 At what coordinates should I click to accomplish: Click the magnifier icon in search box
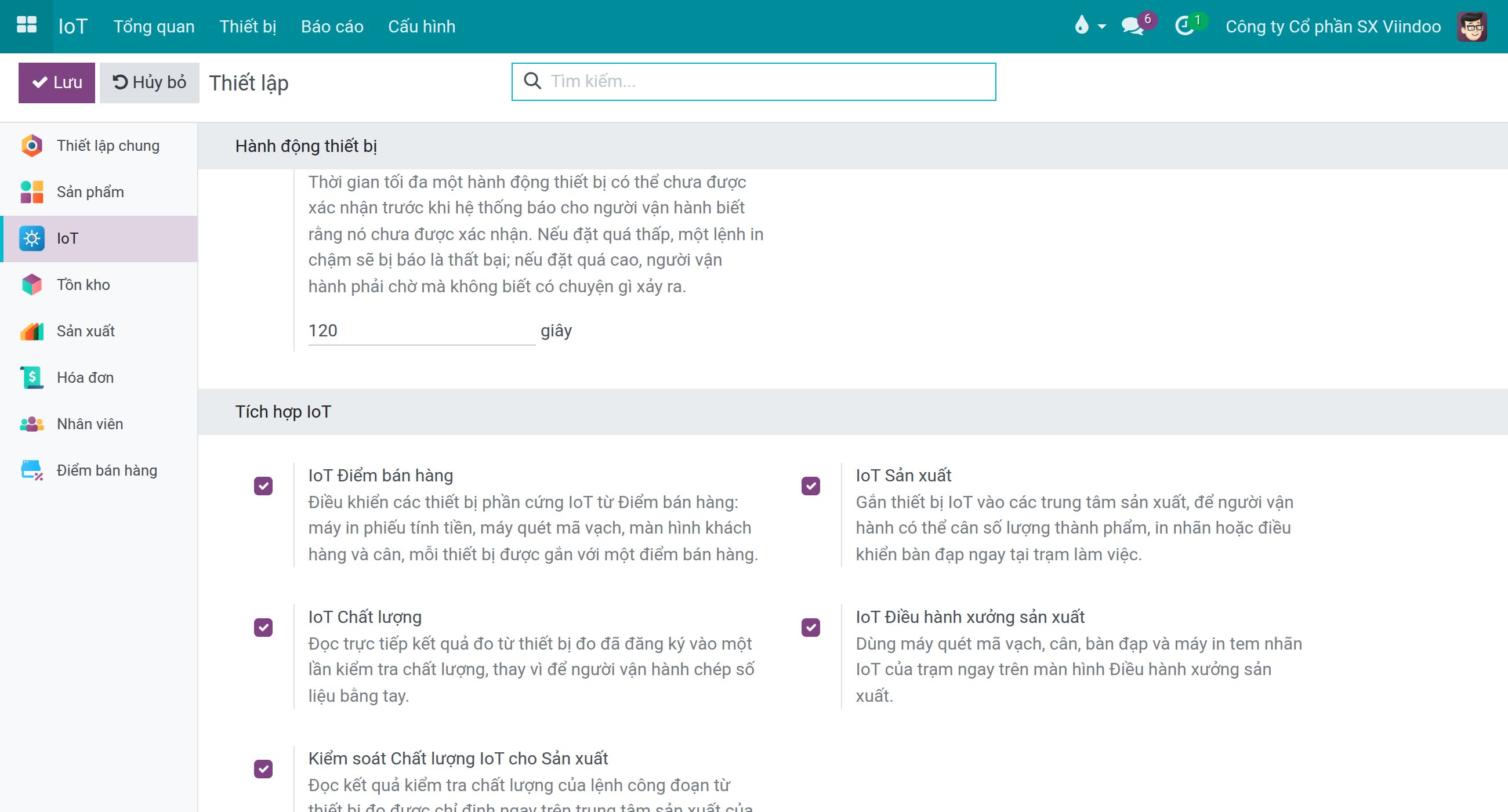(532, 81)
